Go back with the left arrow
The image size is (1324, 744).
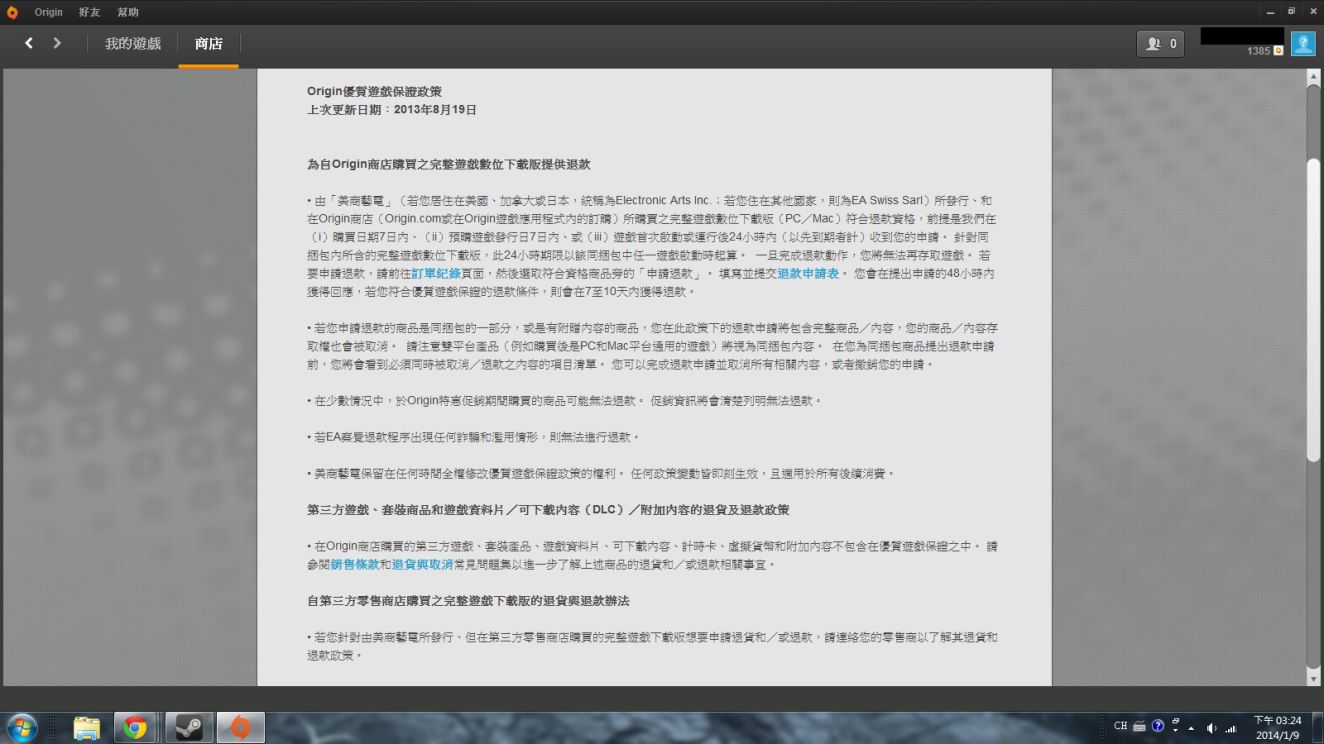[x=29, y=43]
